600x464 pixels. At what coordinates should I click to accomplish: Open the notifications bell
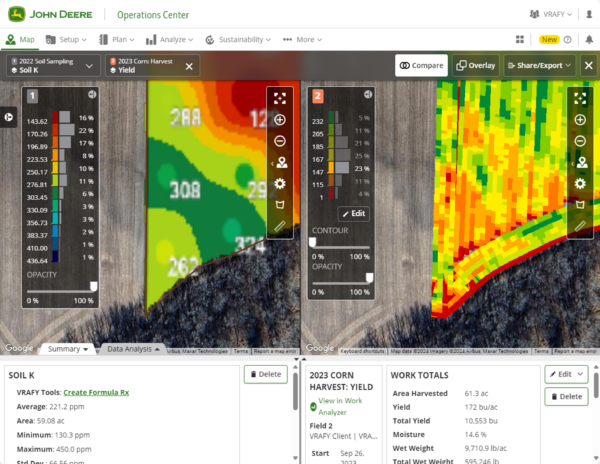[x=589, y=39]
